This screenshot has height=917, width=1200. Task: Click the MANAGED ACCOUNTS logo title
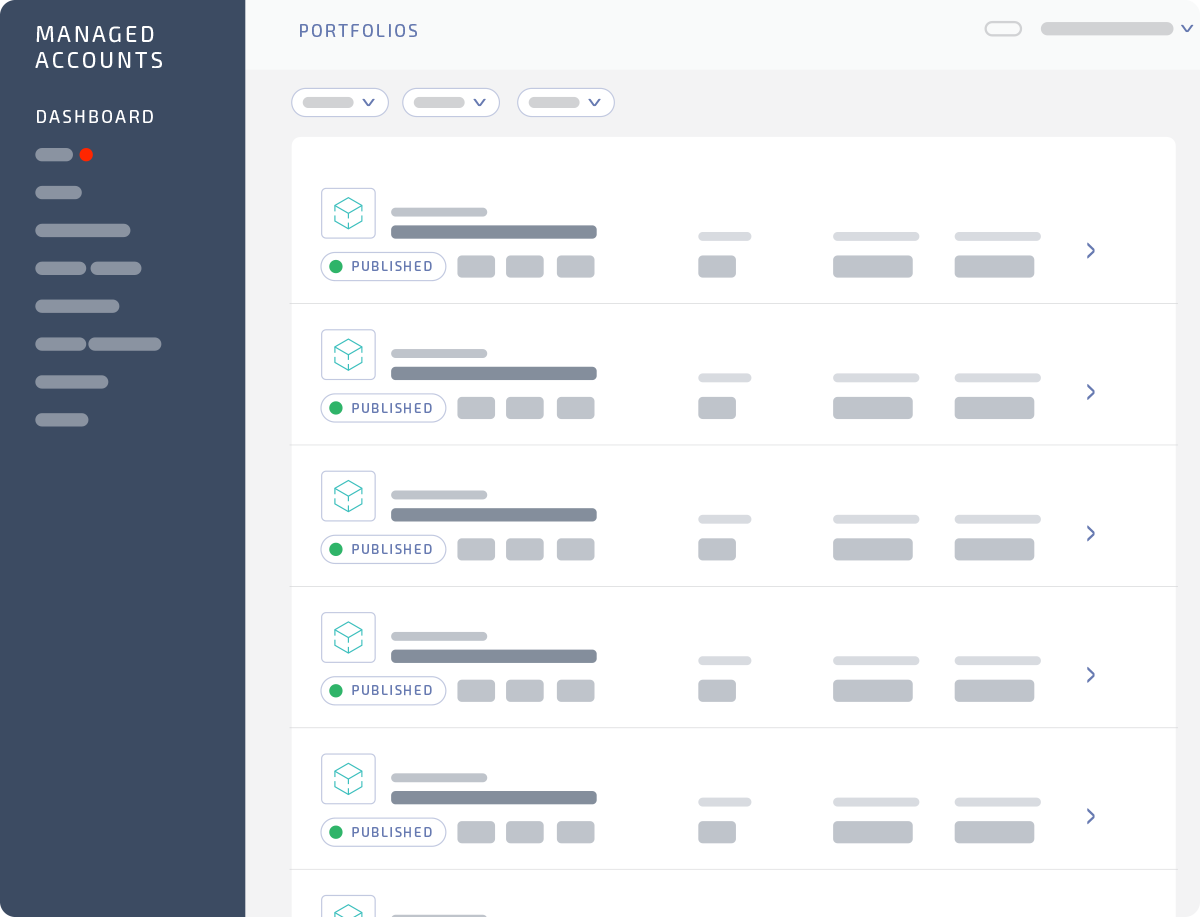point(100,48)
